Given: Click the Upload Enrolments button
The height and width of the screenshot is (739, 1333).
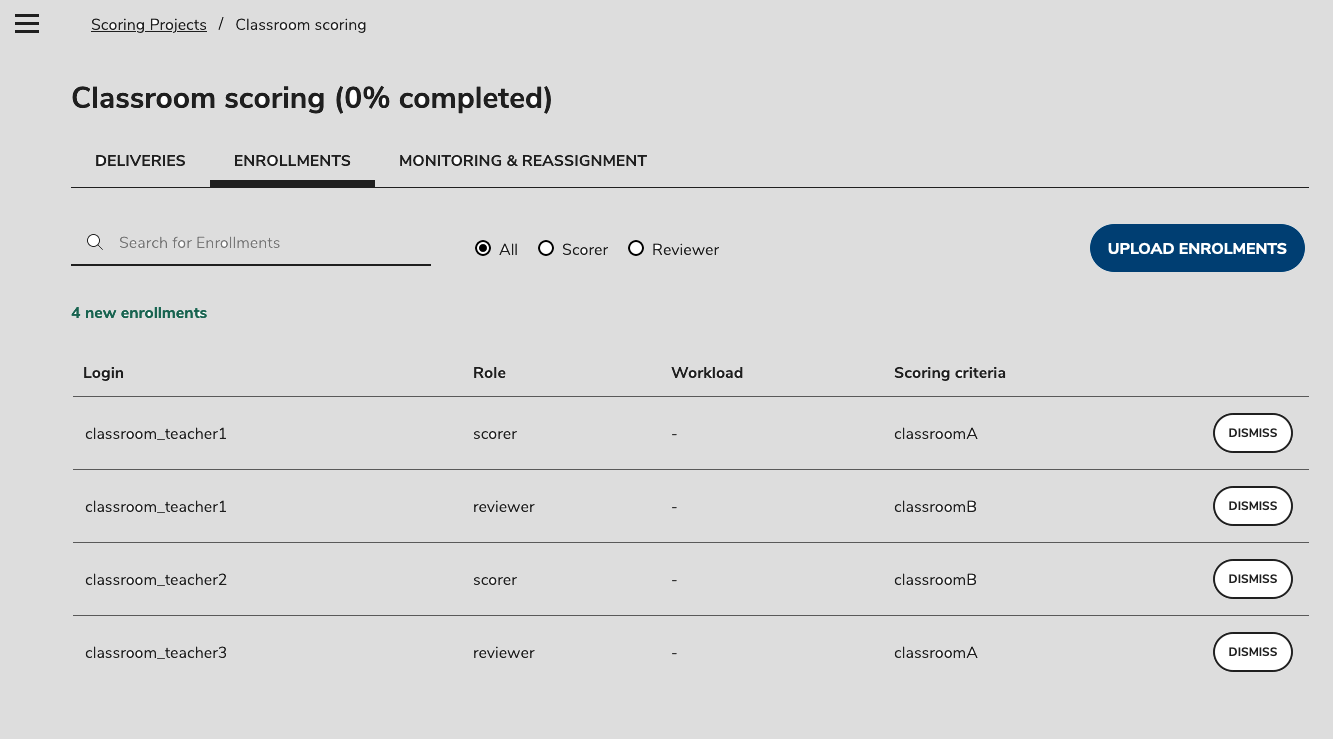Looking at the screenshot, I should click(1197, 248).
